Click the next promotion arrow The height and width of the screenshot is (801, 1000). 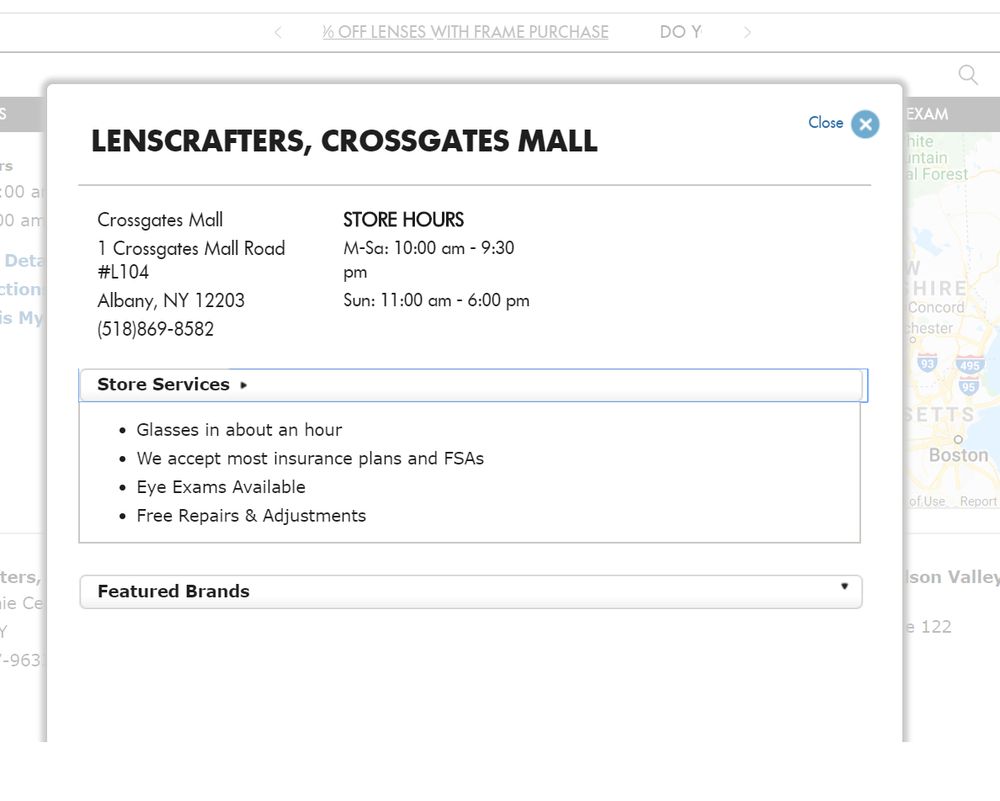click(746, 33)
